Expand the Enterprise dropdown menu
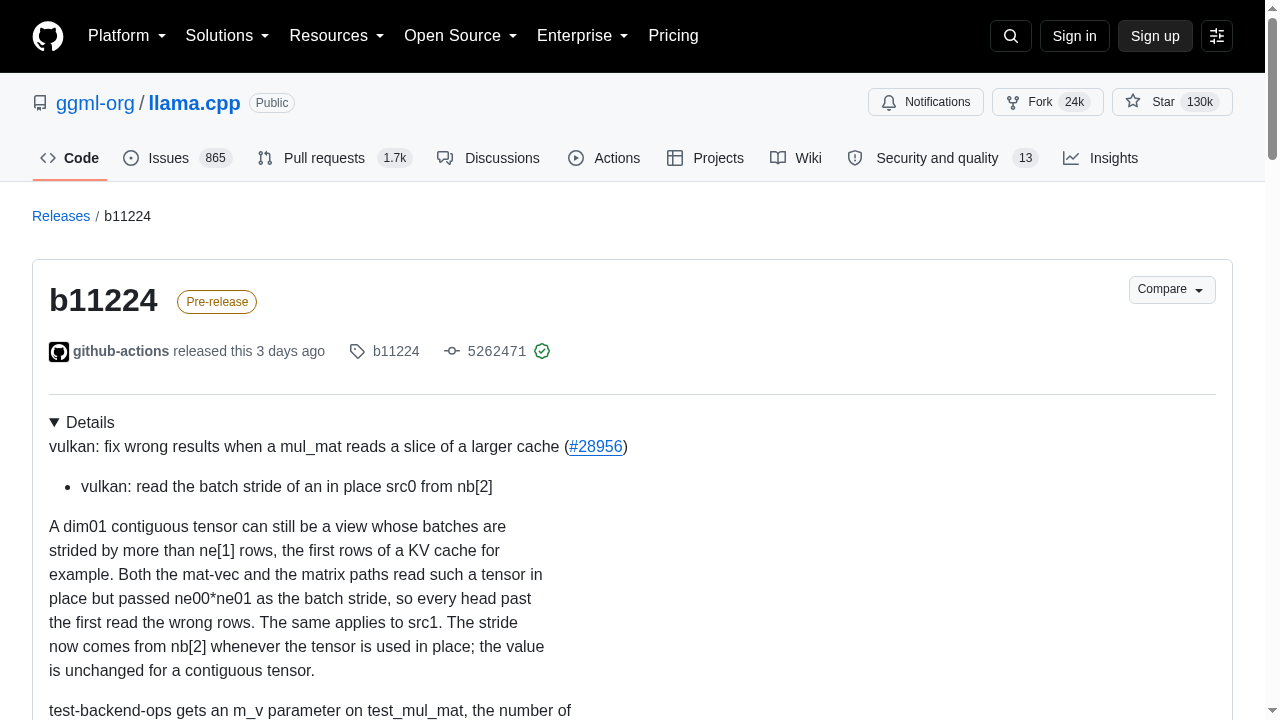The height and width of the screenshot is (720, 1280). [x=583, y=36]
